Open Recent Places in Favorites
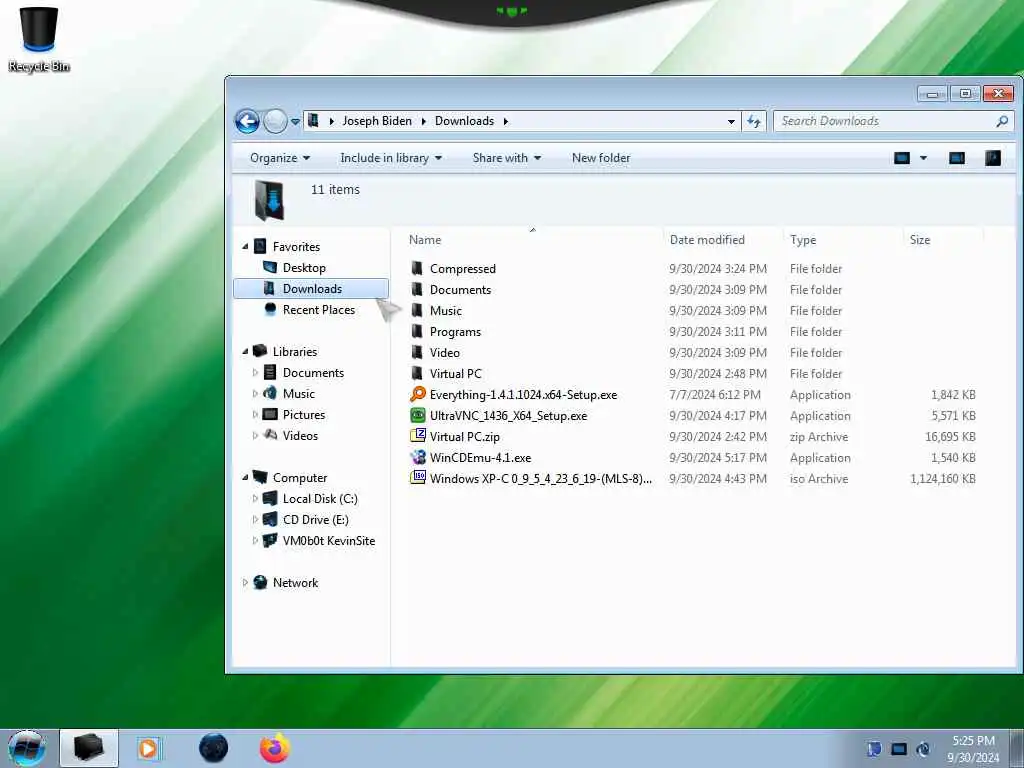The height and width of the screenshot is (768, 1024). coord(319,310)
